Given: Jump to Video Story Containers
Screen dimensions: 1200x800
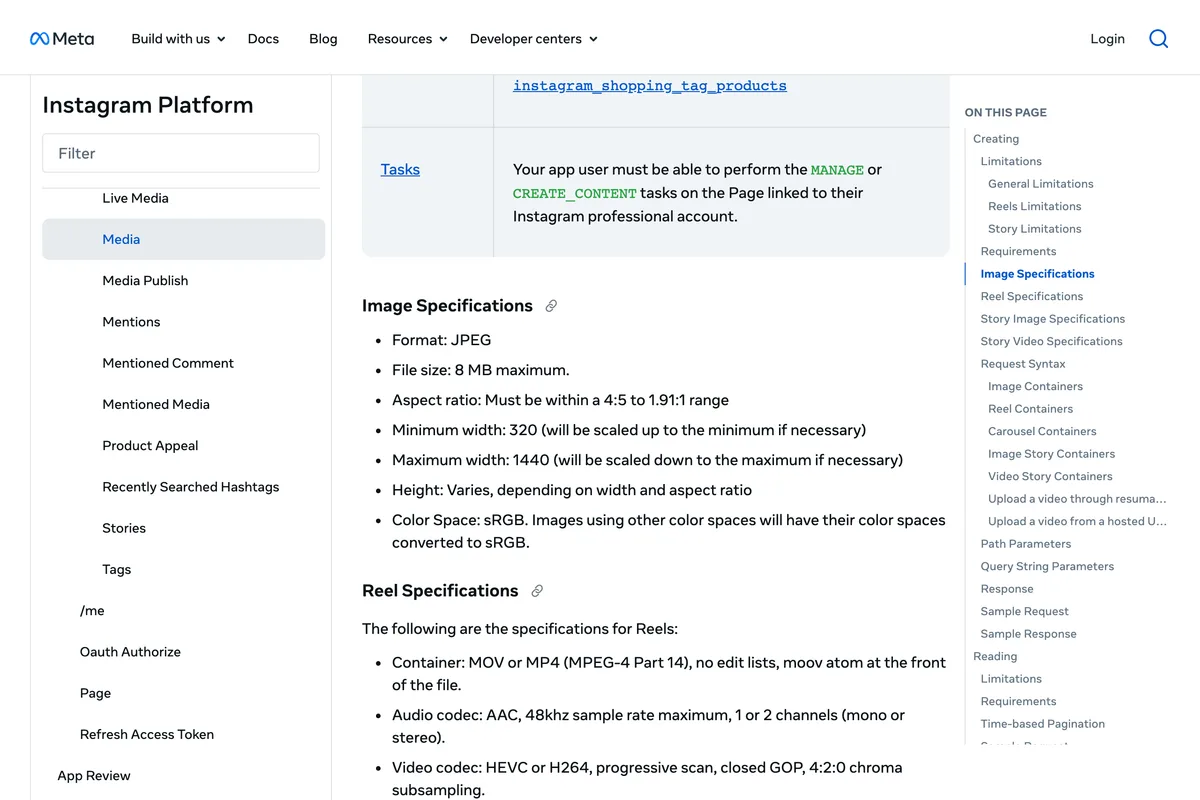Looking at the screenshot, I should point(1050,476).
